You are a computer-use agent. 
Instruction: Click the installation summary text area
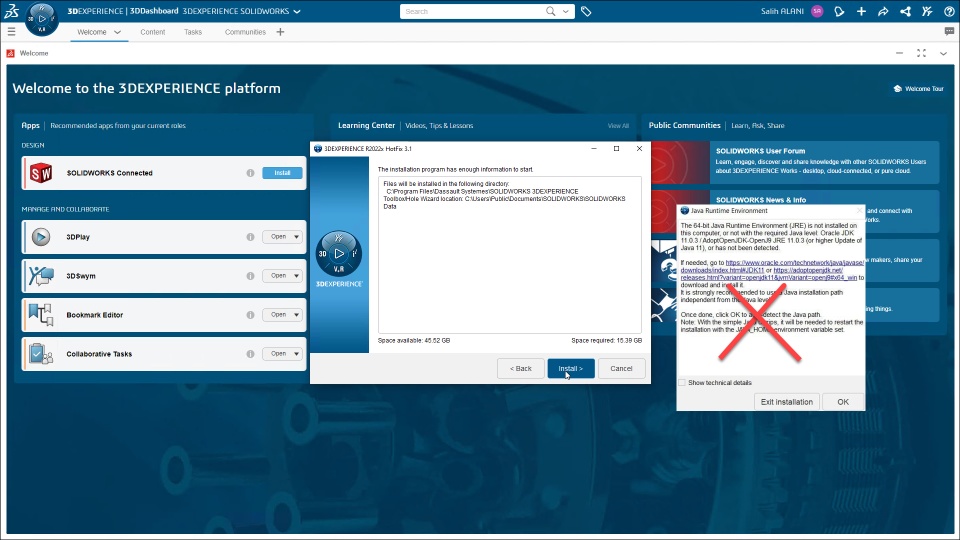pos(509,255)
